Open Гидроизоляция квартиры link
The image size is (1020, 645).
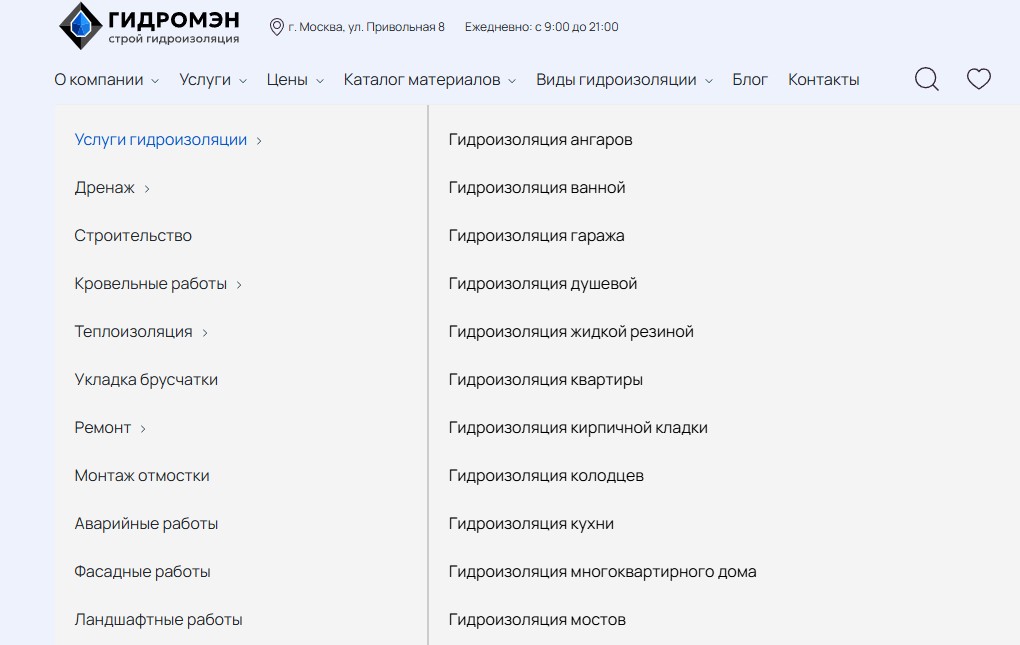pos(546,380)
